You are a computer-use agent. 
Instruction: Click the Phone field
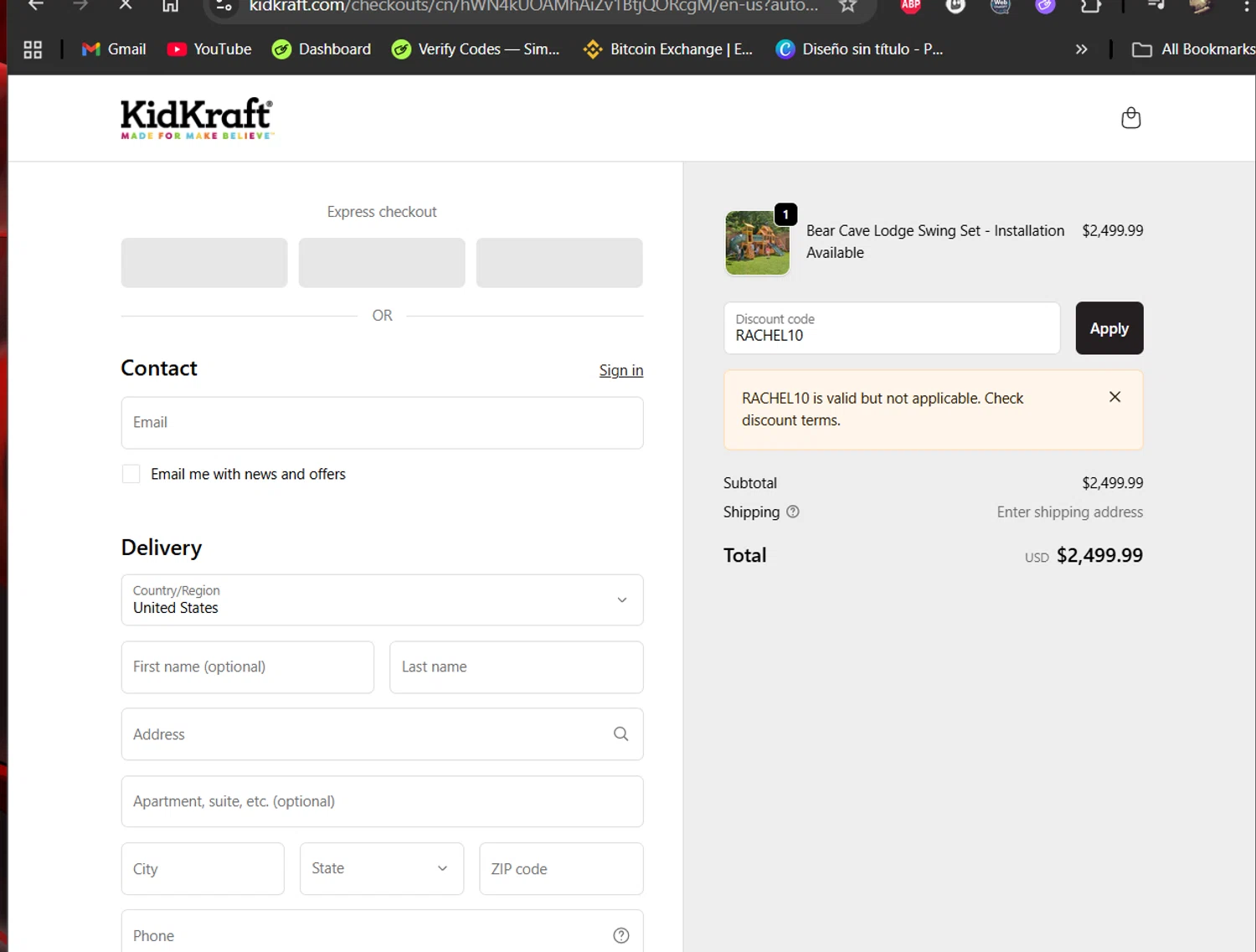pyautogui.click(x=382, y=932)
